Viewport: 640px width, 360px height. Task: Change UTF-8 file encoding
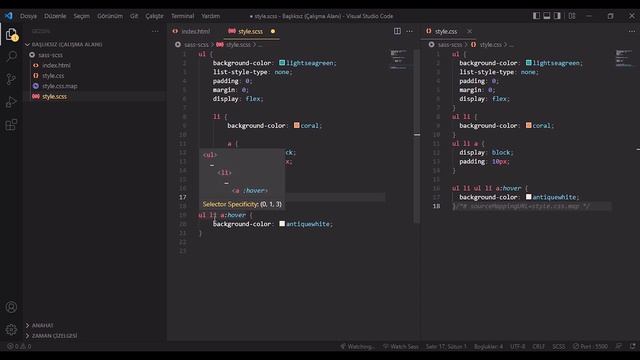[518, 347]
